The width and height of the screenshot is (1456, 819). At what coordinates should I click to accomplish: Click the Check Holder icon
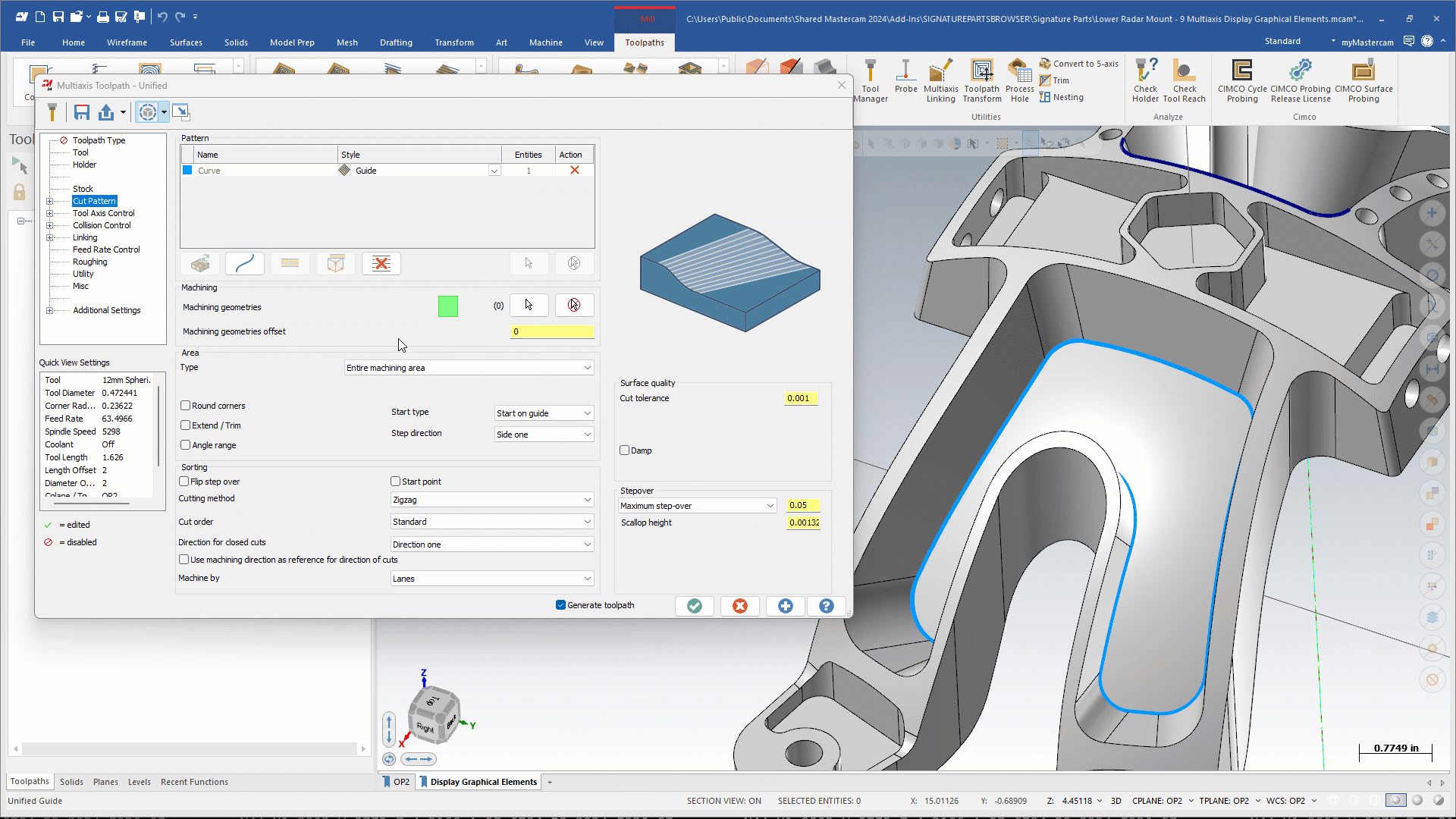coord(1145,80)
